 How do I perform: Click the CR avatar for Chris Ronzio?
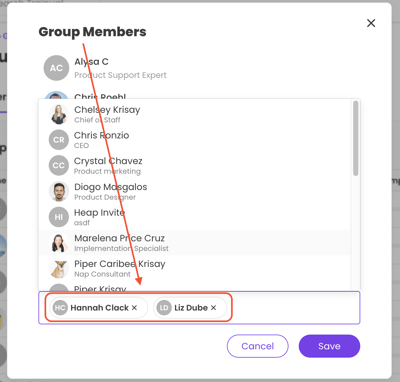tap(59, 140)
